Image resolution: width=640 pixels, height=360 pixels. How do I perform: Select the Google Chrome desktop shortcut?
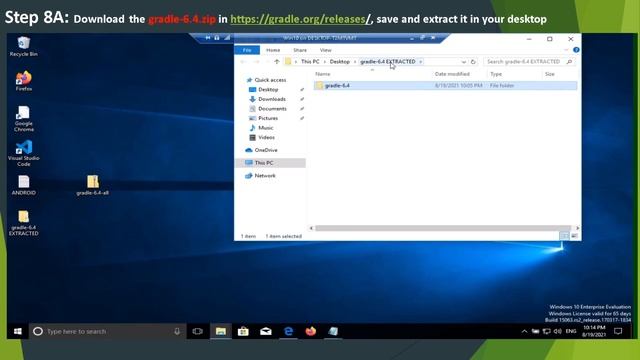24,118
